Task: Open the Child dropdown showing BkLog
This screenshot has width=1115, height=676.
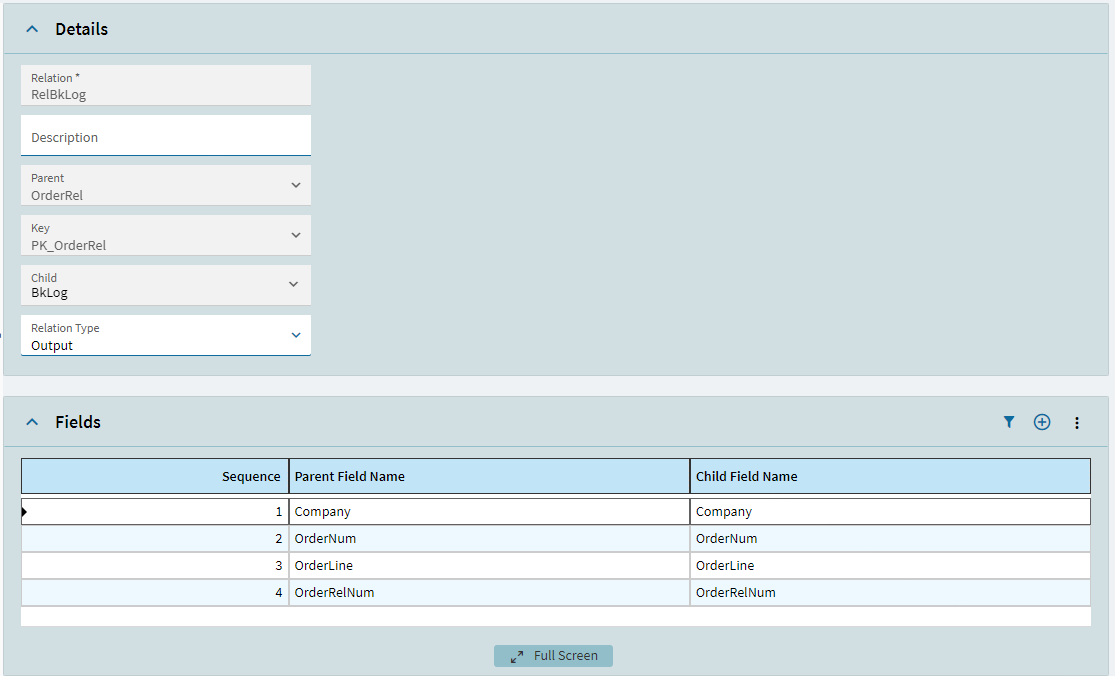Action: [x=295, y=285]
